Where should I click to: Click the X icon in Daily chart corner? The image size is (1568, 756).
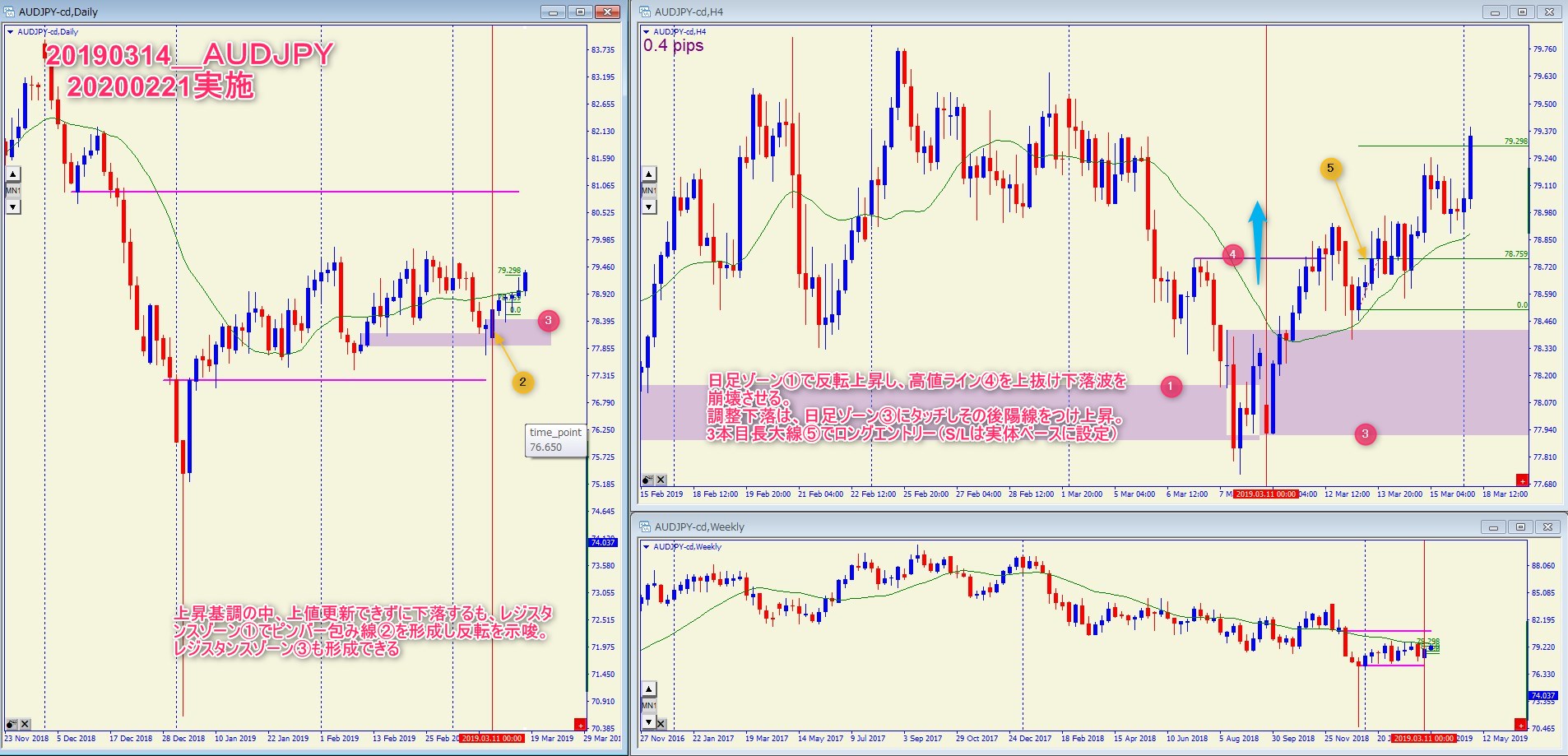[x=26, y=725]
